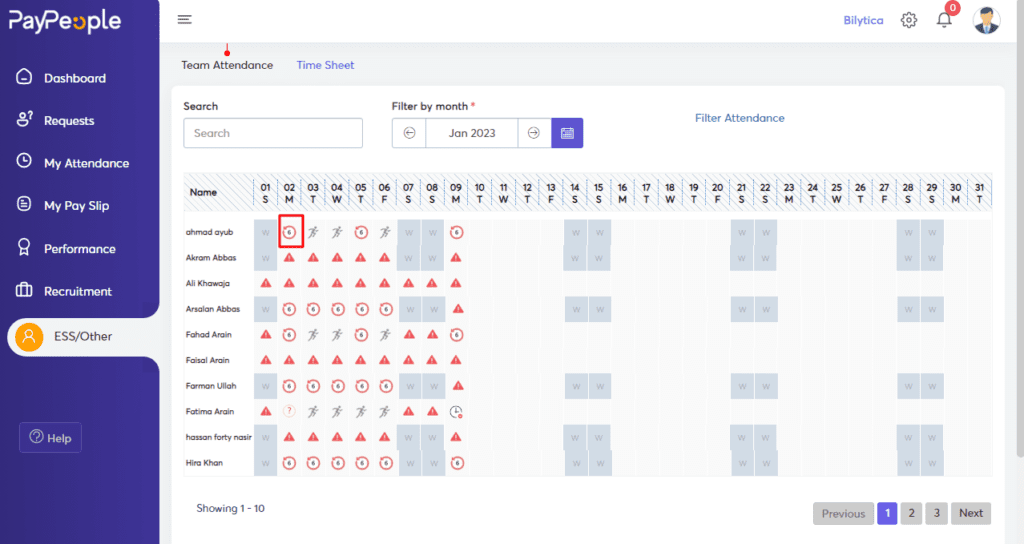Go to page 2 of results

point(910,513)
